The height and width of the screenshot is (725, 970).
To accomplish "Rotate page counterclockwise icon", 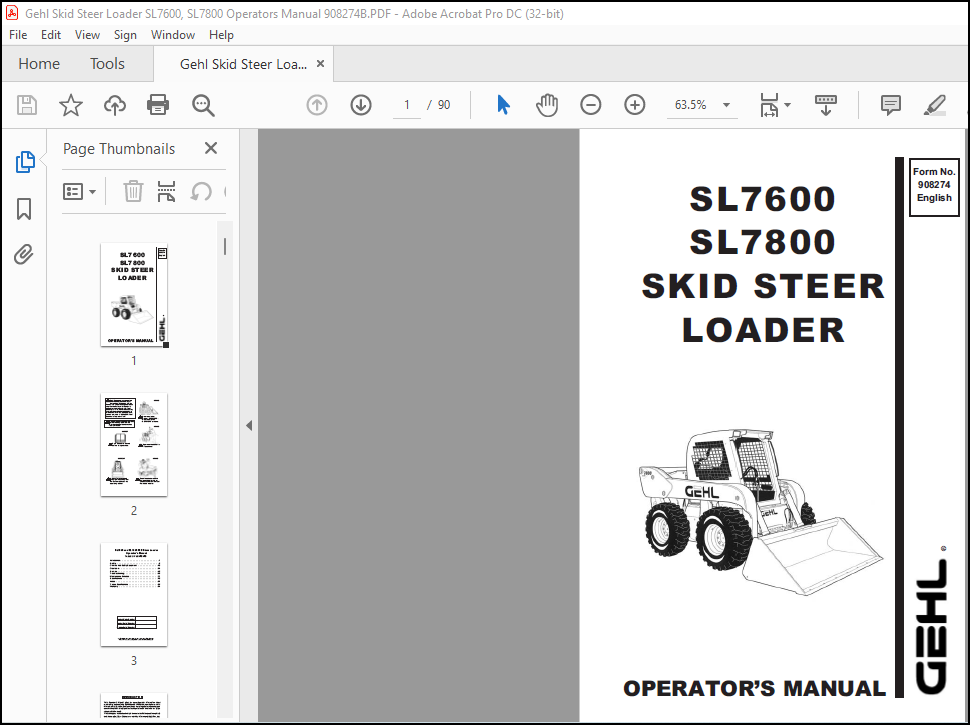I will [x=201, y=192].
